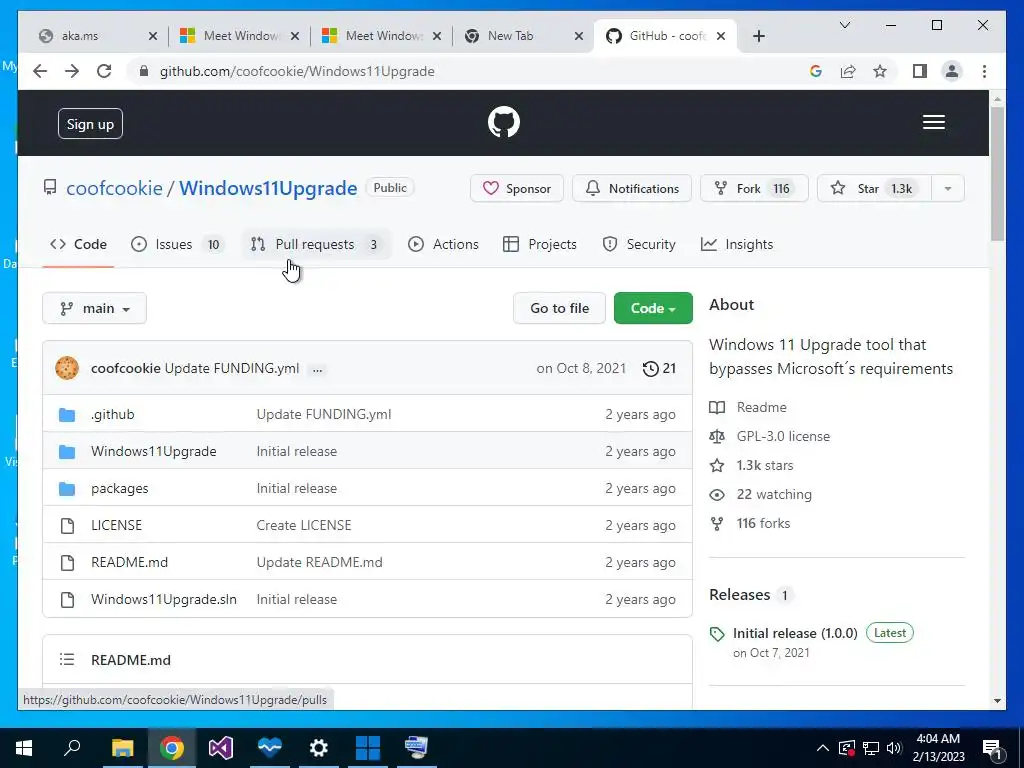
Task: Open Settings gear in taskbar
Action: [x=319, y=748]
